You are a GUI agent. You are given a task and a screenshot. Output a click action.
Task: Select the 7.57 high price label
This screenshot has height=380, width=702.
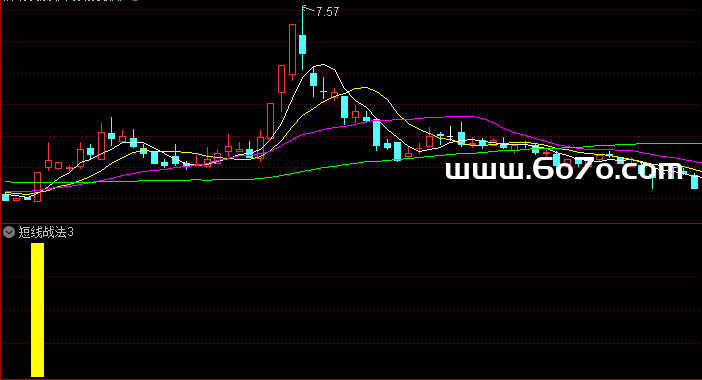[x=327, y=12]
